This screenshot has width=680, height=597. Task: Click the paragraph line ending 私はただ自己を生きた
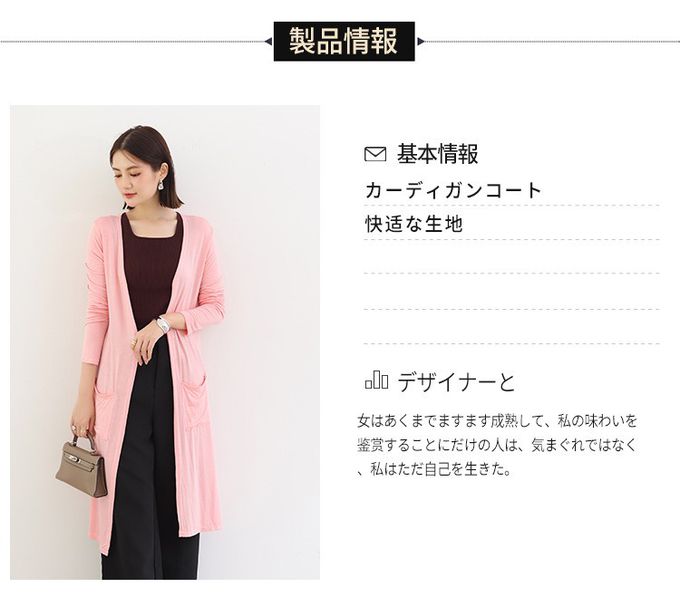(434, 469)
